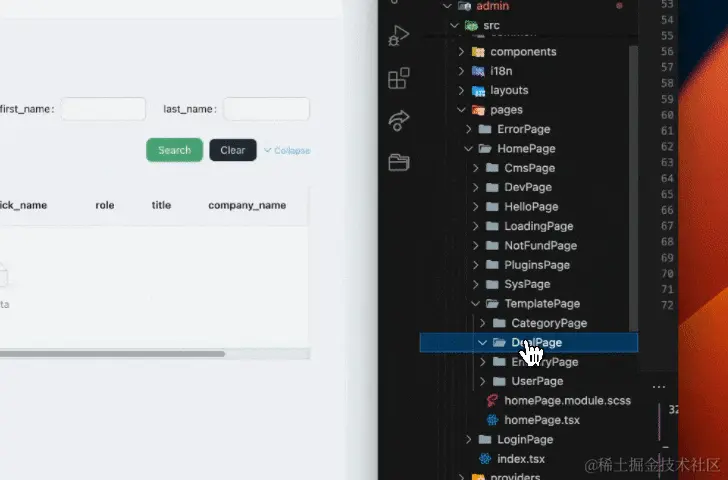Expand the LoginPage folder chevron
Viewport: 728px width, 480px height.
(x=468, y=440)
